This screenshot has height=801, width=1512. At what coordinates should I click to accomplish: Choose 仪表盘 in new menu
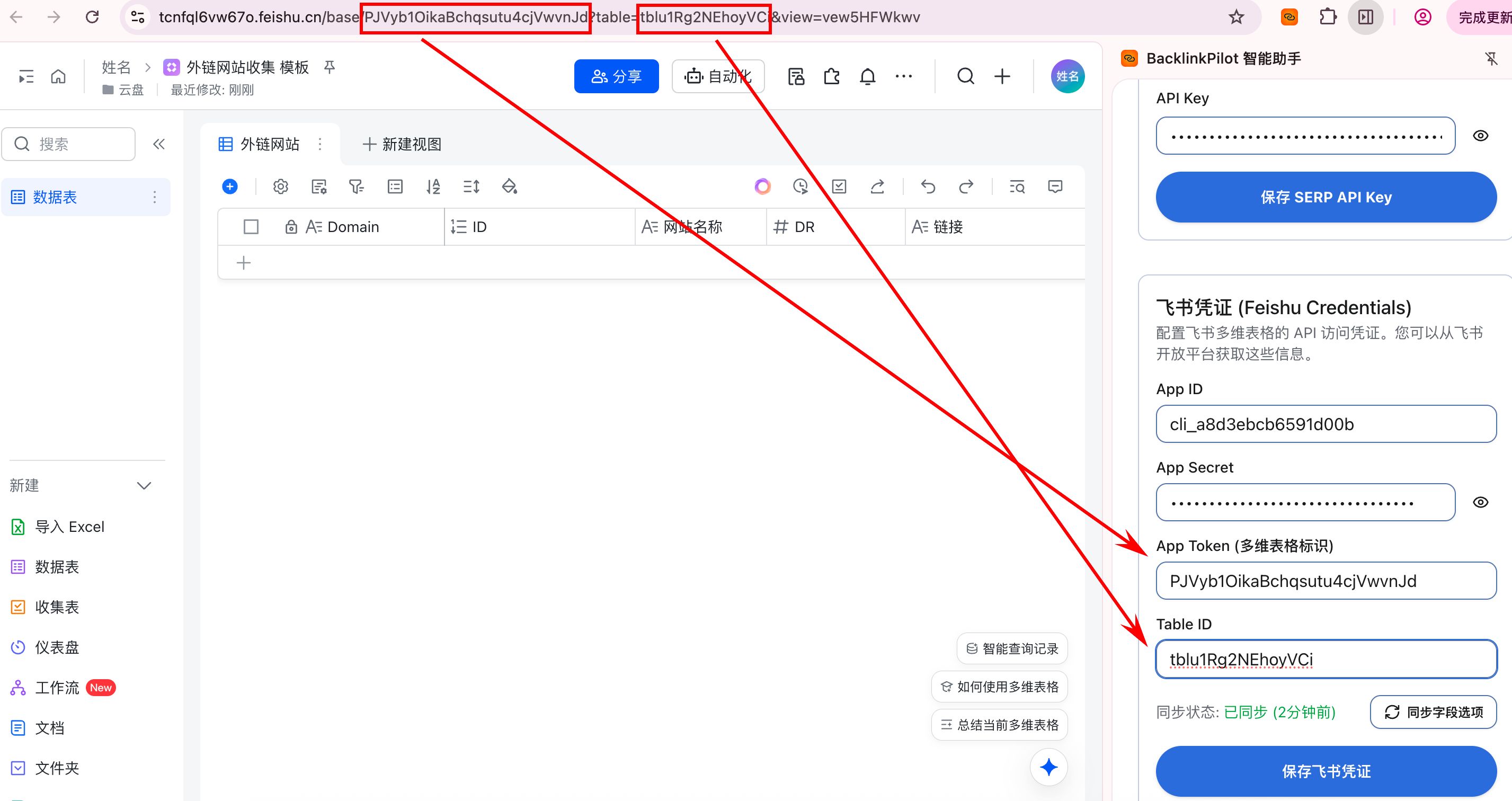click(45, 647)
